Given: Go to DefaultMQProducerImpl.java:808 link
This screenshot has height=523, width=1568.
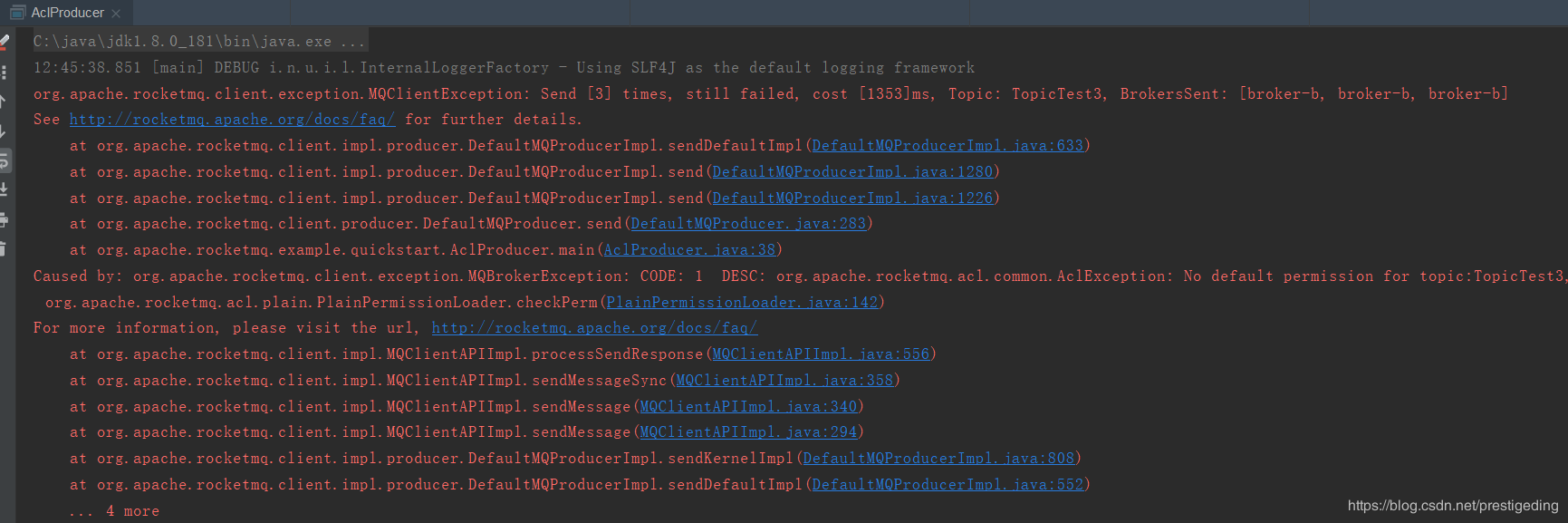Looking at the screenshot, I should tap(938, 459).
